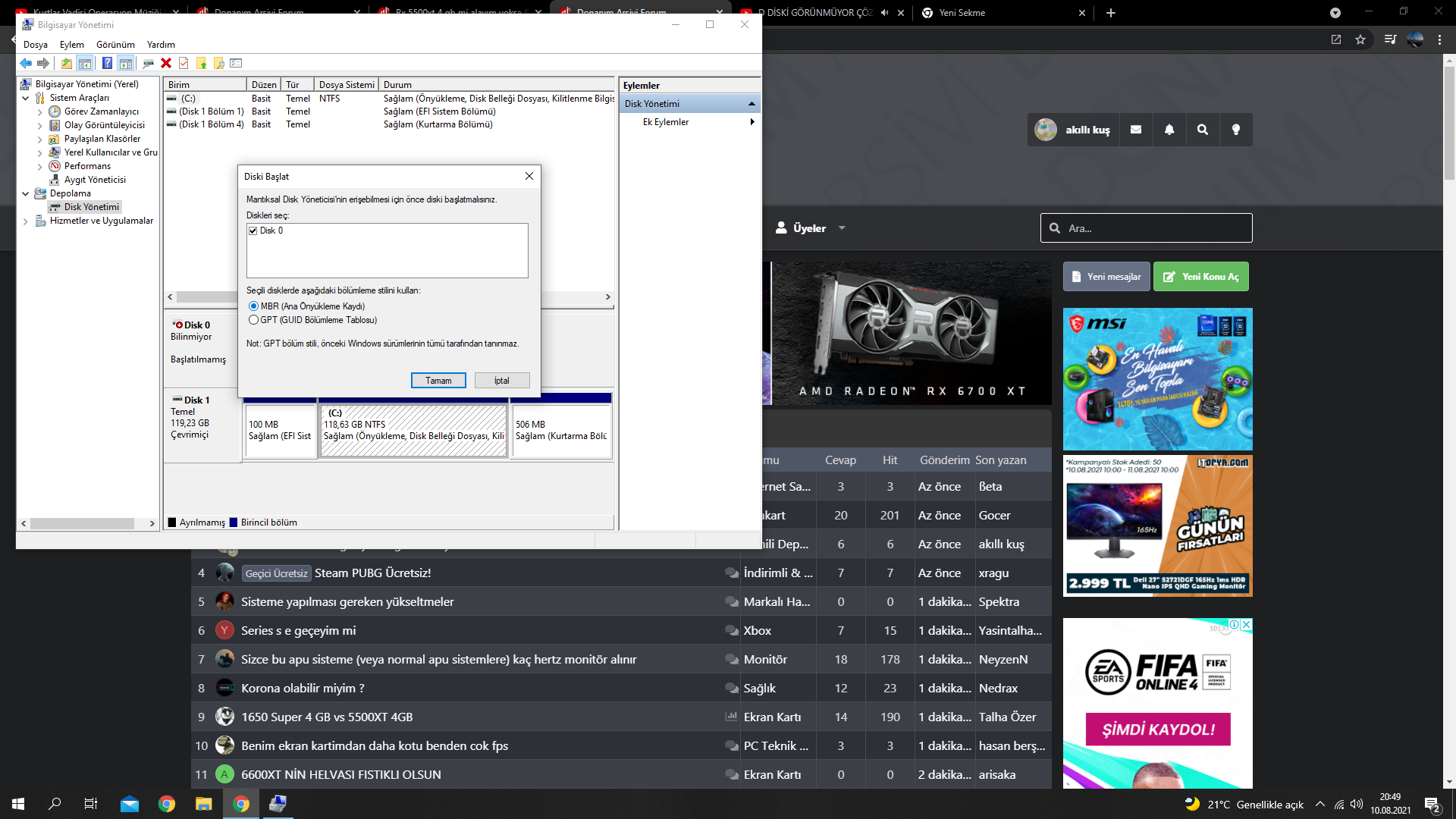Click the disk connect/refresh toolbar icon

click(x=148, y=64)
